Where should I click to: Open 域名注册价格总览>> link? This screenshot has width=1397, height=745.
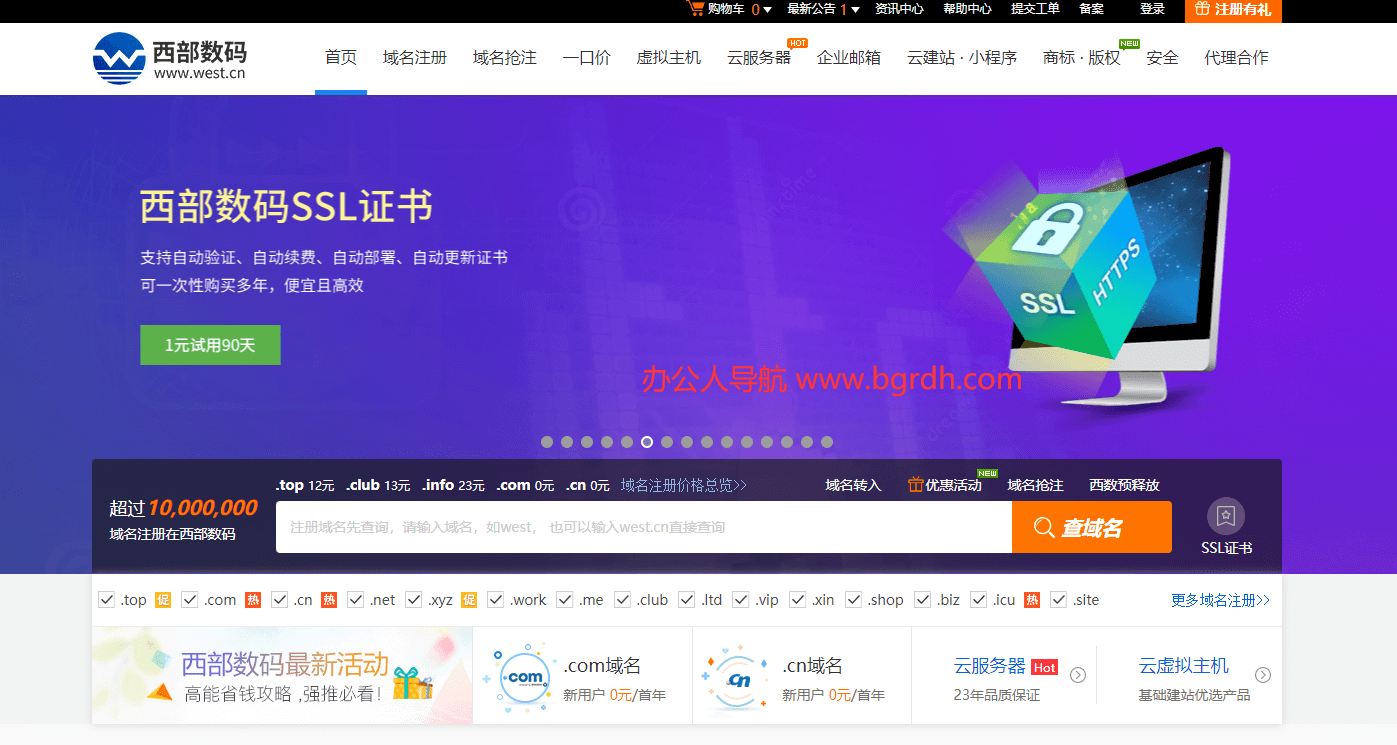click(684, 485)
